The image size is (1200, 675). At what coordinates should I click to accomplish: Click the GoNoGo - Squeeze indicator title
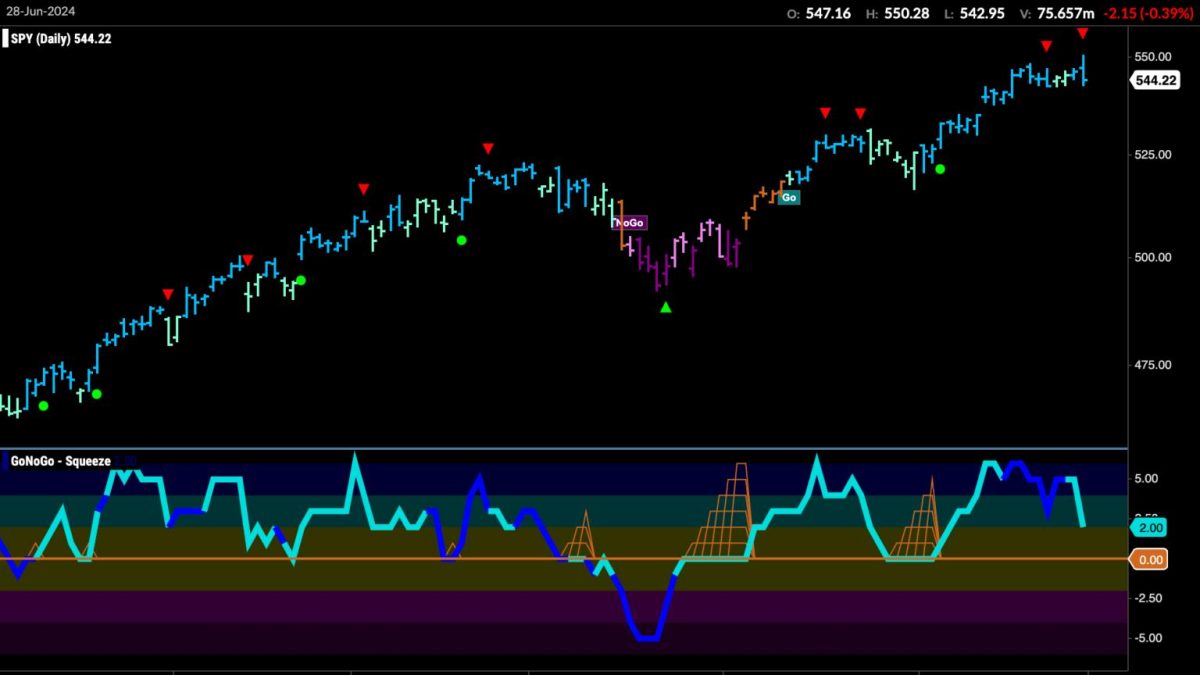point(60,462)
